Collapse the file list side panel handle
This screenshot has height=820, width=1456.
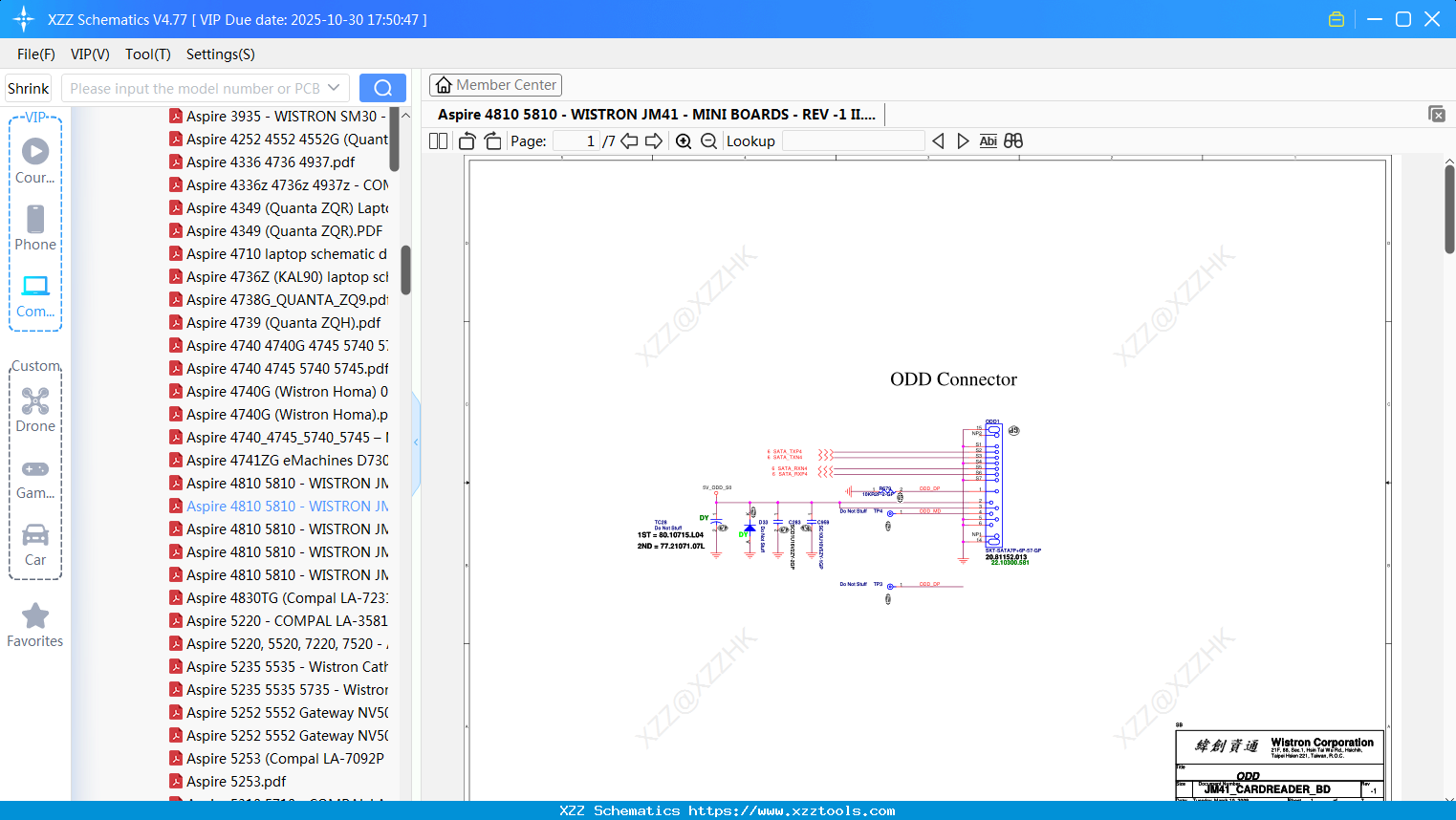(x=416, y=442)
